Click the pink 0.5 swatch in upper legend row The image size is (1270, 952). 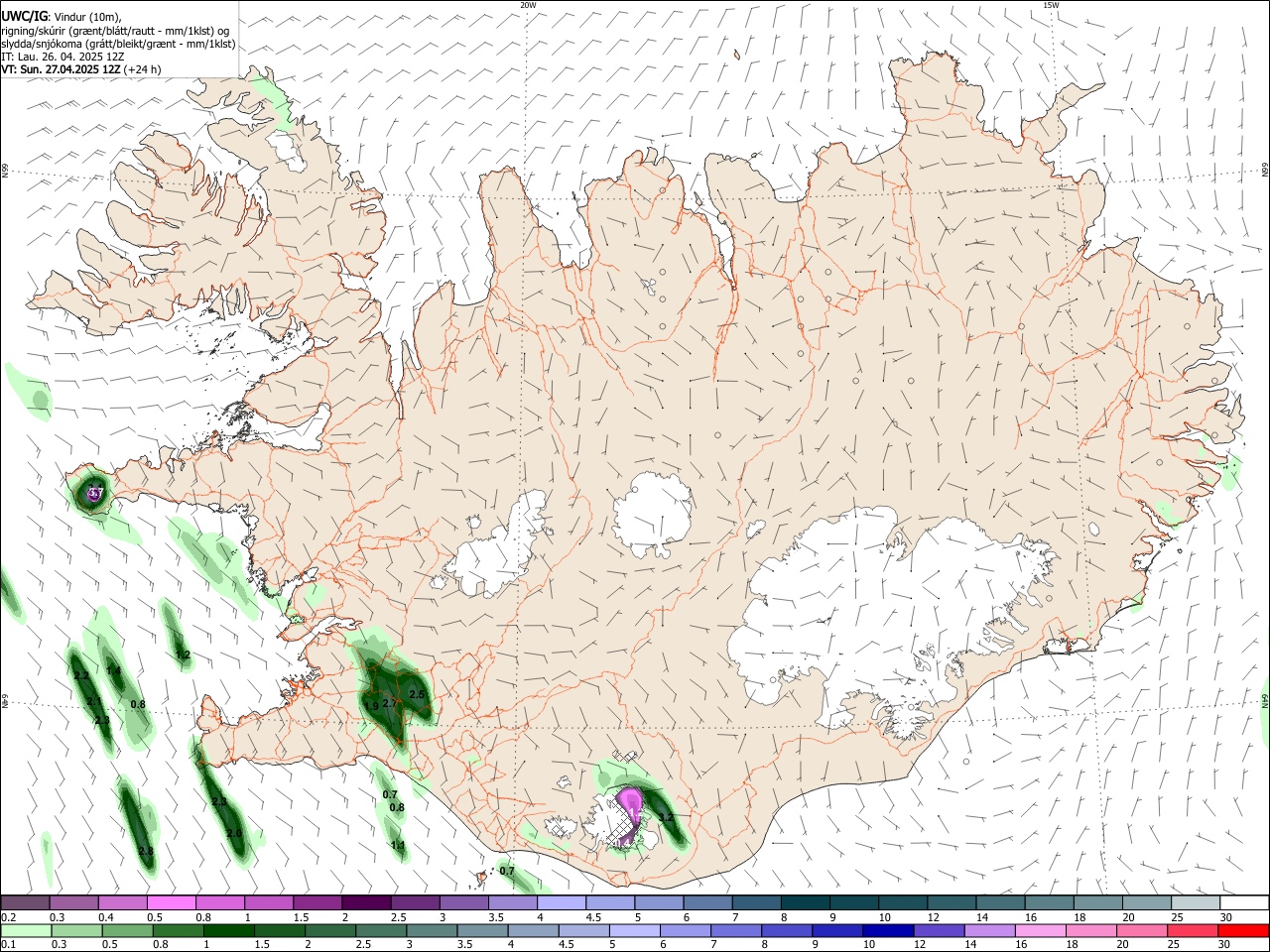tap(171, 903)
